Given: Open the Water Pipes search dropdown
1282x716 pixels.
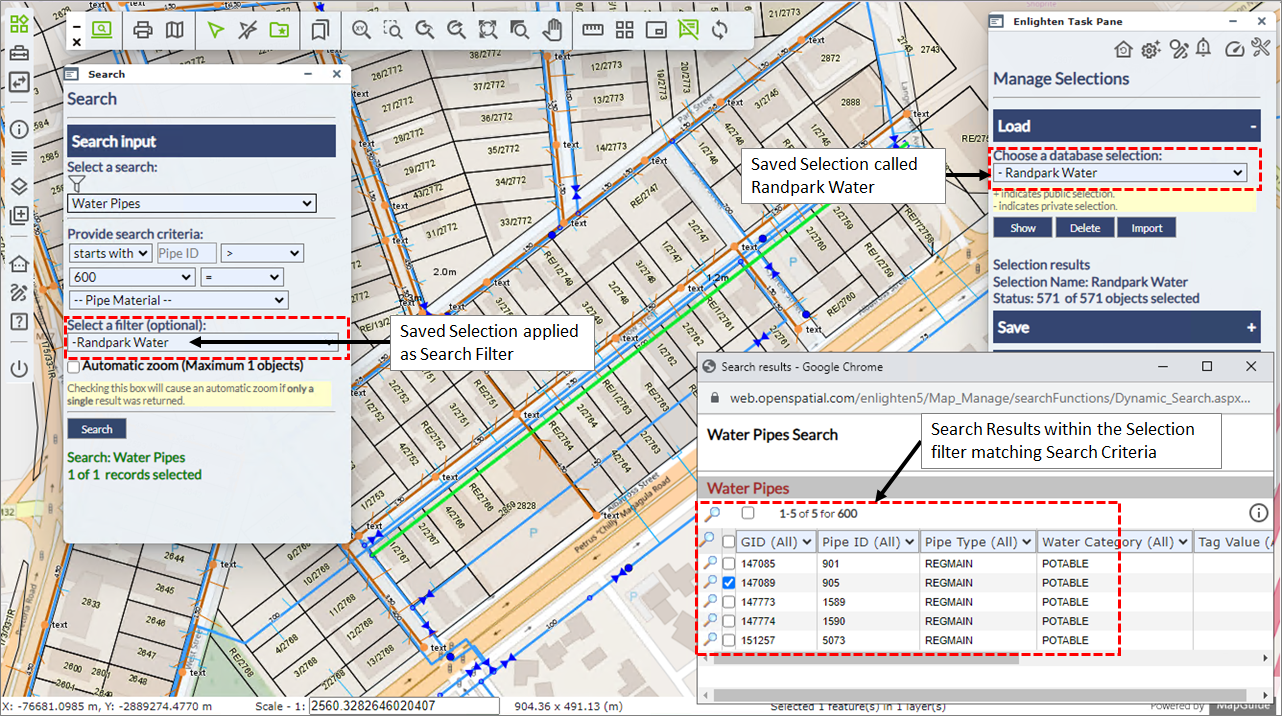Looking at the screenshot, I should tap(192, 204).
